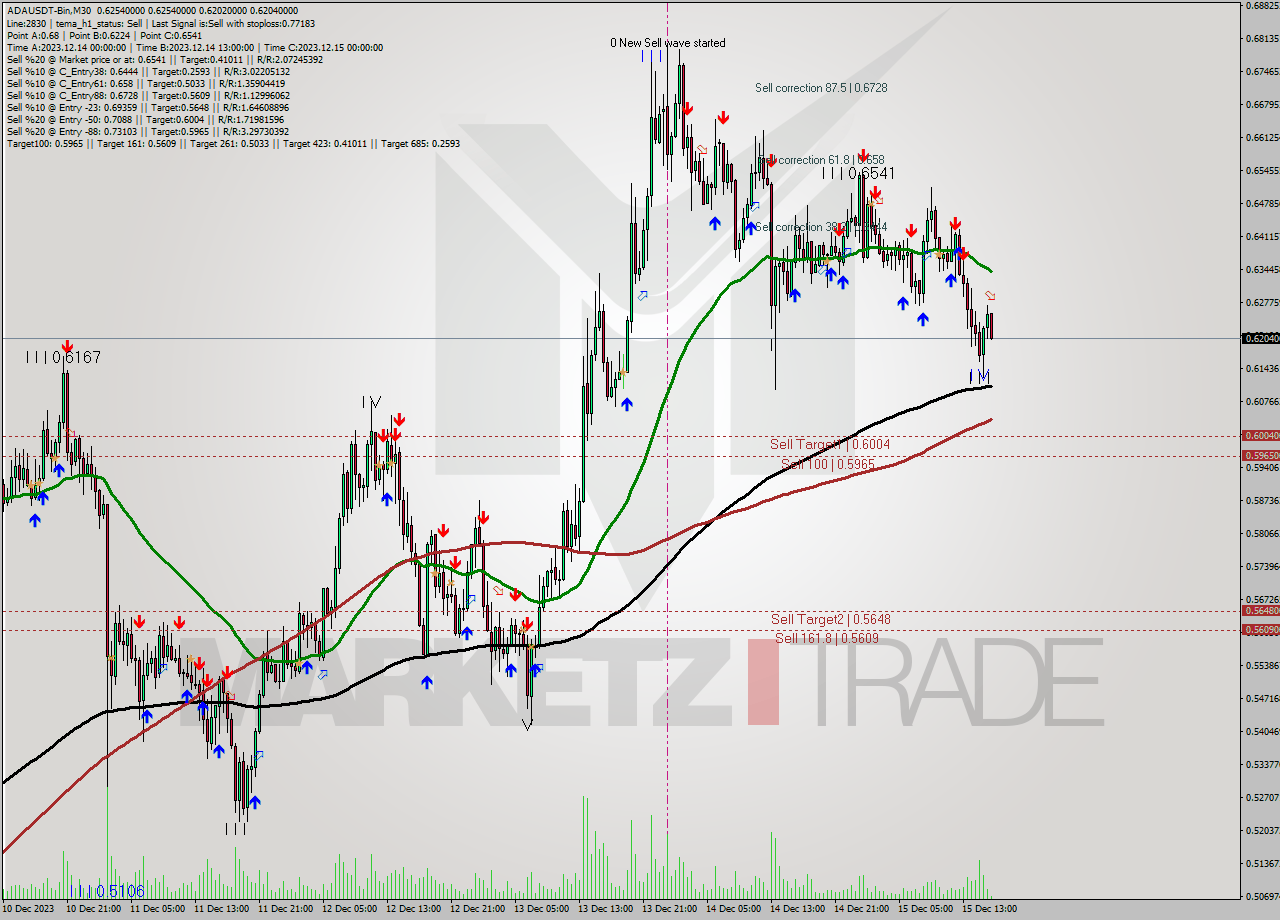1280x920 pixels.
Task: Click the 'Sell 100 | 0.5965' level label
Action: click(x=828, y=464)
